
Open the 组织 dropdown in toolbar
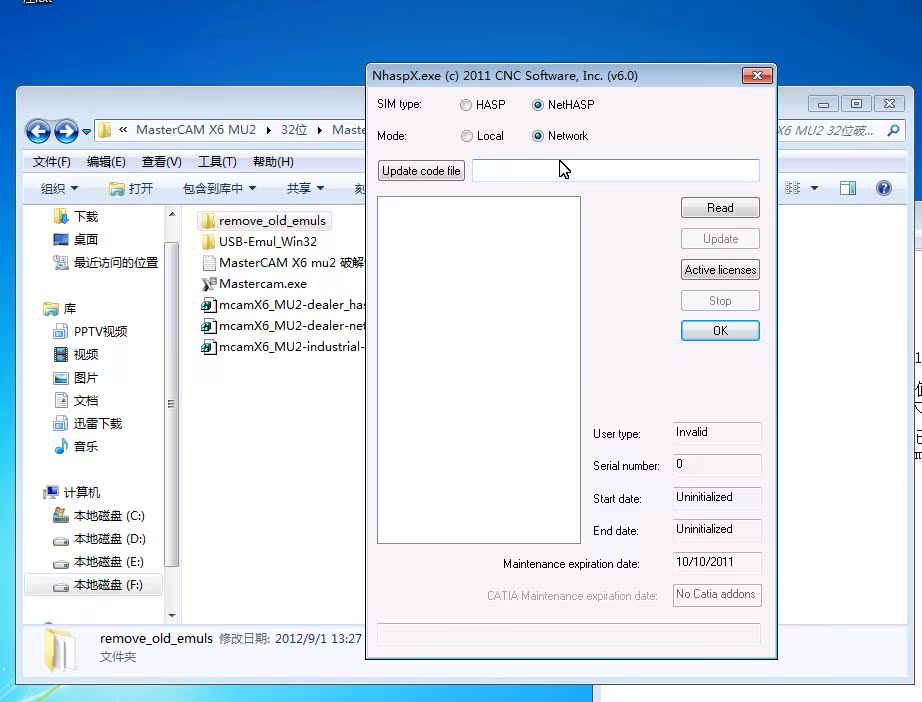(59, 188)
